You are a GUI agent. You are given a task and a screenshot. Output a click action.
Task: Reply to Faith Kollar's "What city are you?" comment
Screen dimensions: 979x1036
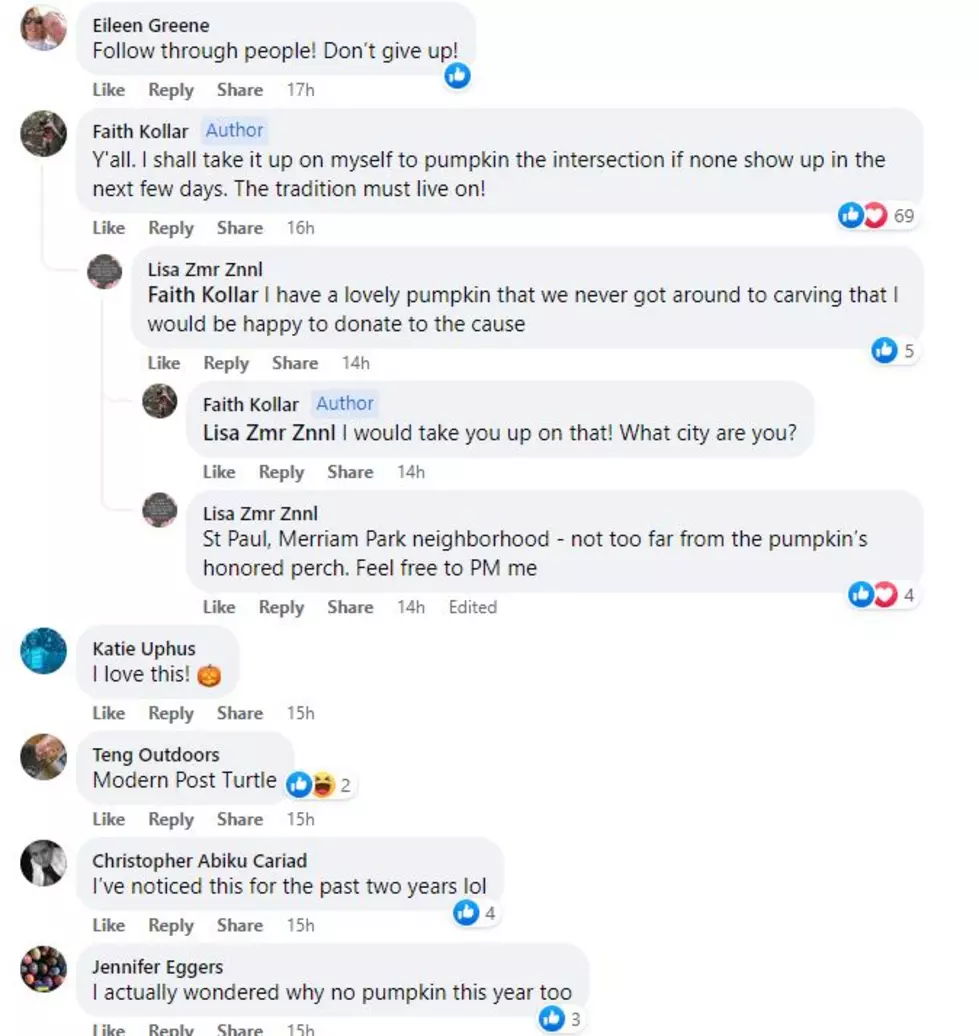click(x=281, y=472)
